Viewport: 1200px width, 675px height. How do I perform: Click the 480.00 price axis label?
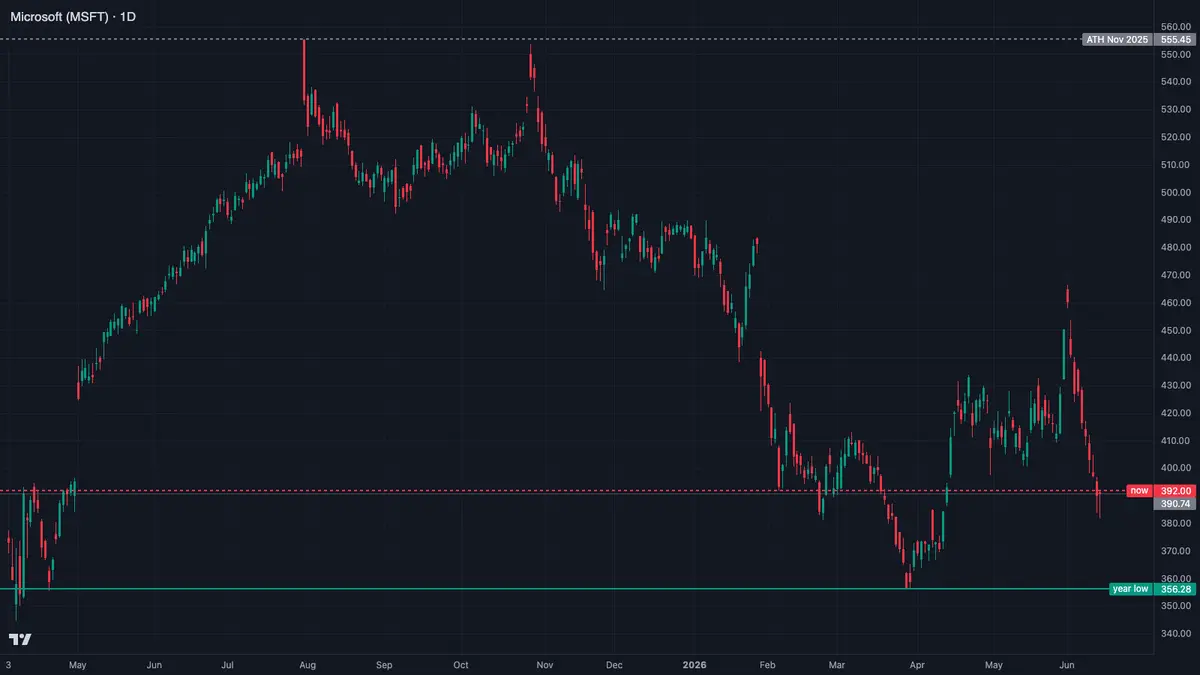coord(1176,248)
